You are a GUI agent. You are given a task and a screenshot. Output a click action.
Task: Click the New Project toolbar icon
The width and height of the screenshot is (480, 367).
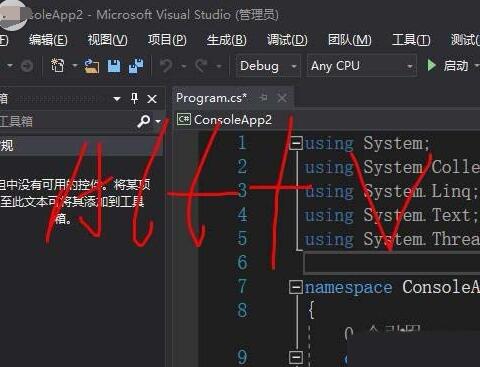click(x=57, y=65)
